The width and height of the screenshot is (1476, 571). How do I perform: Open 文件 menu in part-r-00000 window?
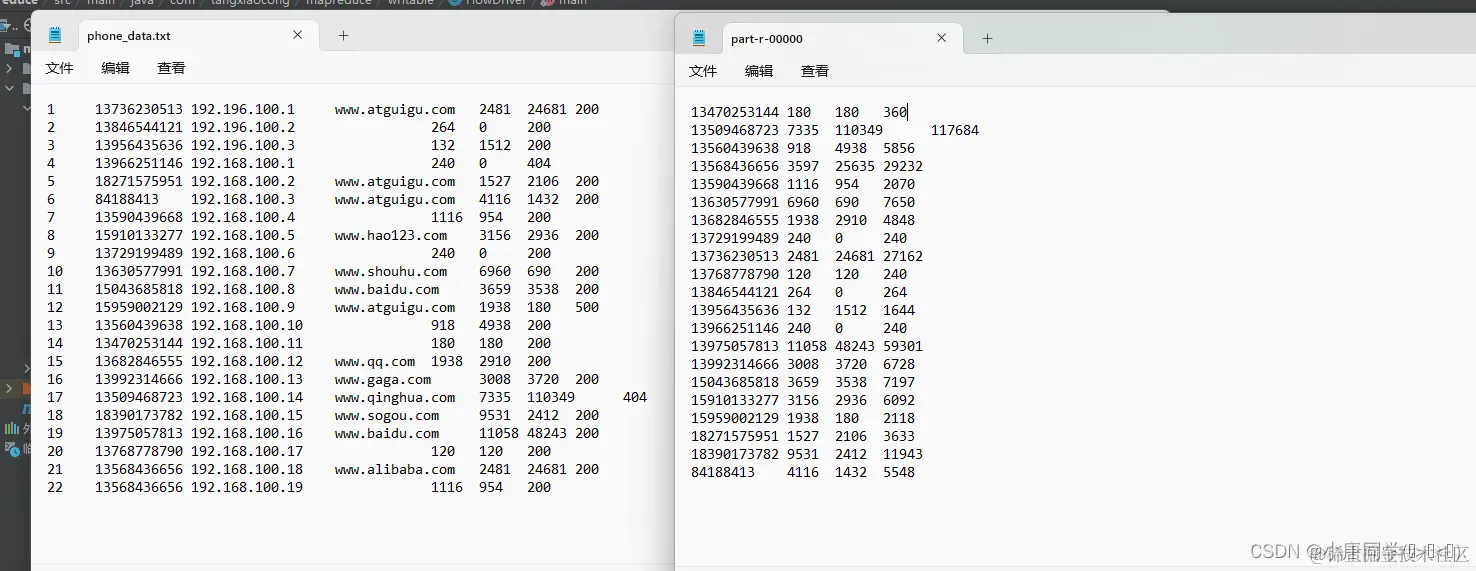pos(703,71)
